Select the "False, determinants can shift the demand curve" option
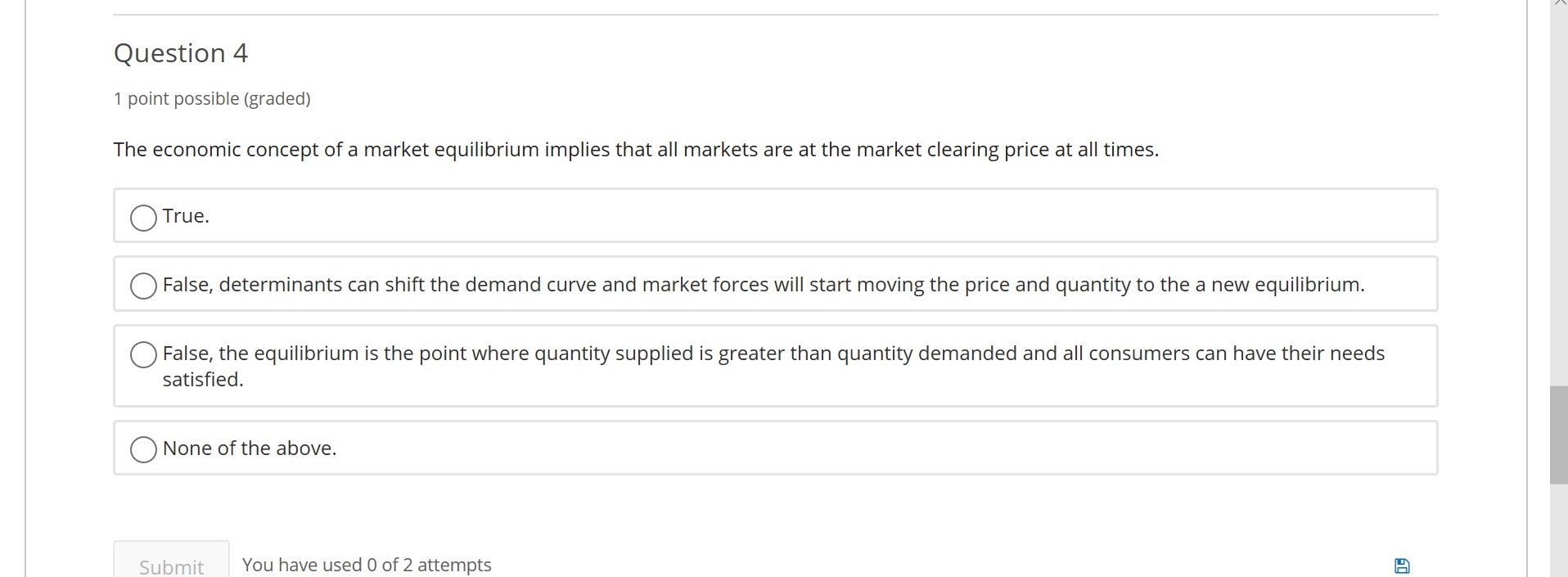The height and width of the screenshot is (577, 1568). (x=143, y=286)
